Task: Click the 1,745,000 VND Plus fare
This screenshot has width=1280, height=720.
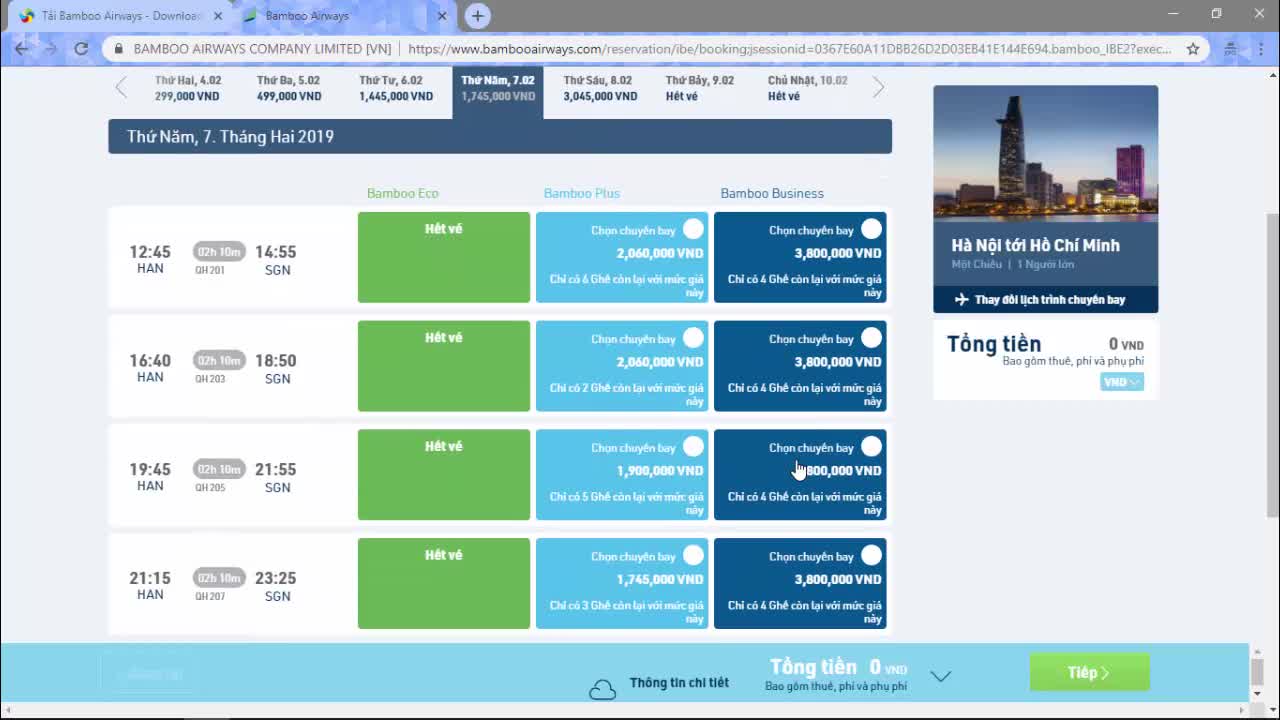Action: [x=660, y=579]
